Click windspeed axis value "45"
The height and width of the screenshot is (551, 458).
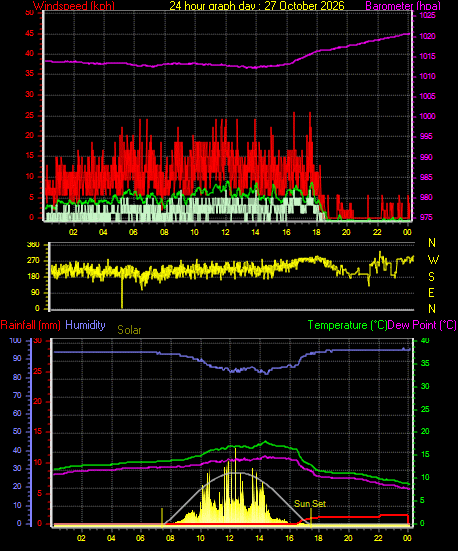point(30,34)
